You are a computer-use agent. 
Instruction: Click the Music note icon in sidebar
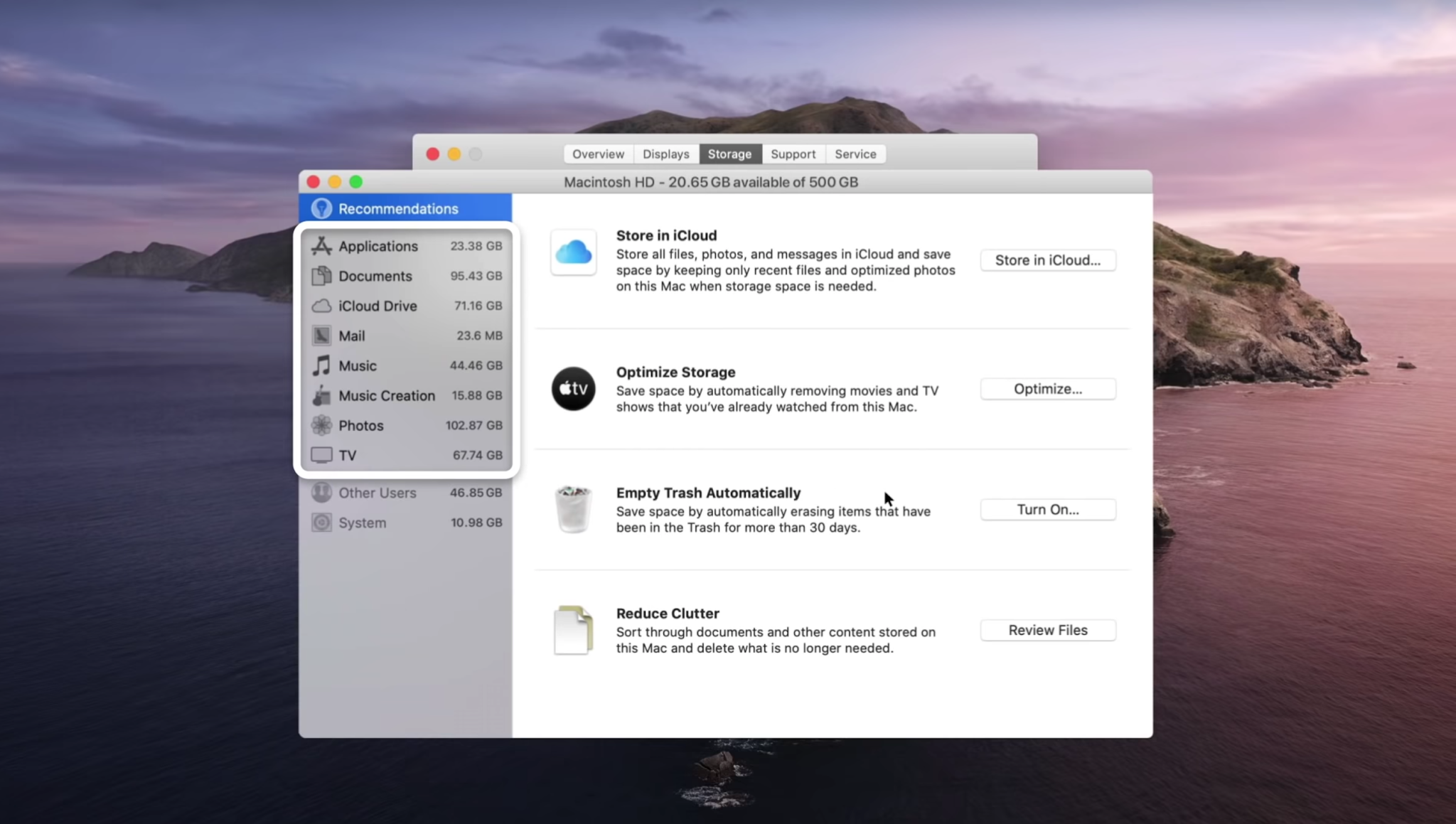point(322,365)
